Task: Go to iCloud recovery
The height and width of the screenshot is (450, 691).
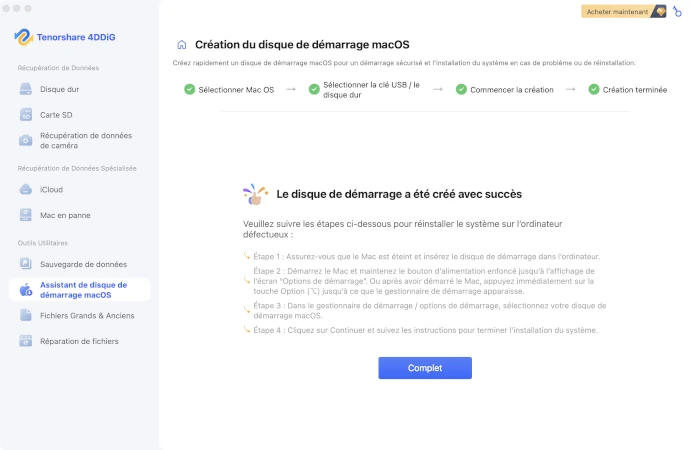Action: click(x=79, y=190)
